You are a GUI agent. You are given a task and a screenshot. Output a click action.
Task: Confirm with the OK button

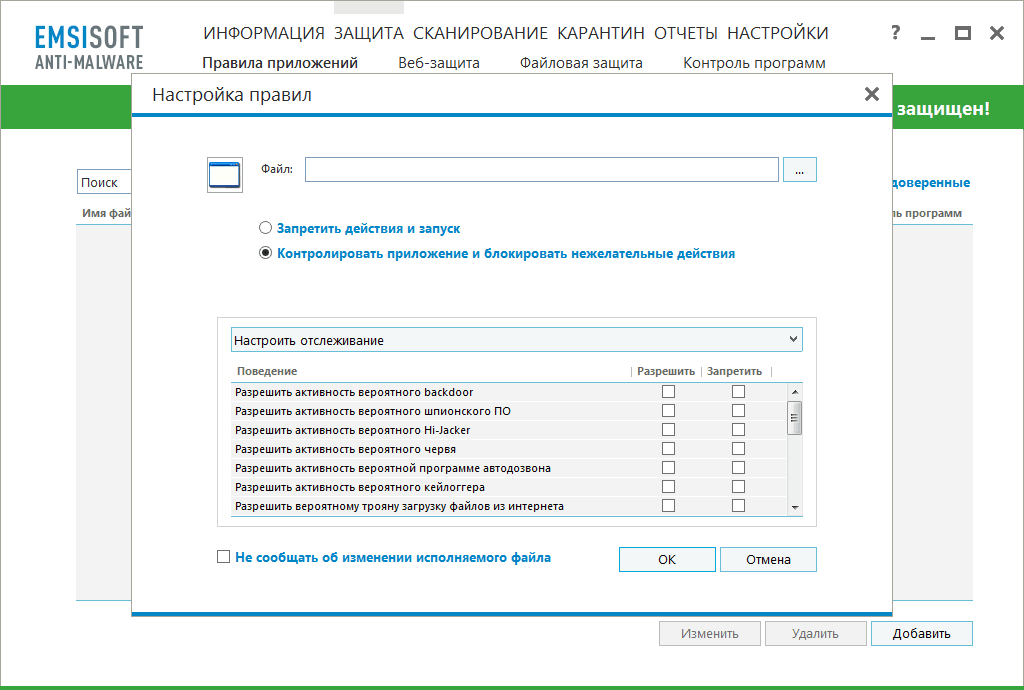(x=666, y=559)
